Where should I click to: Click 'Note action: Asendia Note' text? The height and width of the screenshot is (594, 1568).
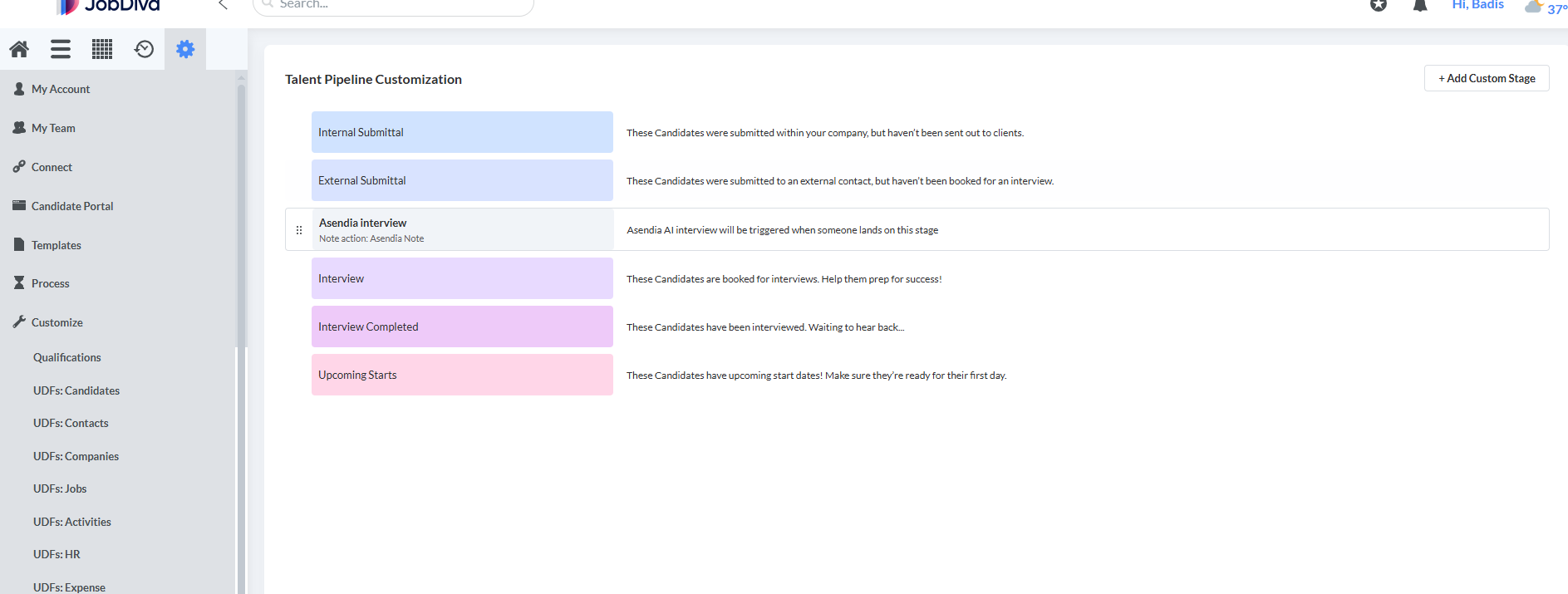(371, 238)
